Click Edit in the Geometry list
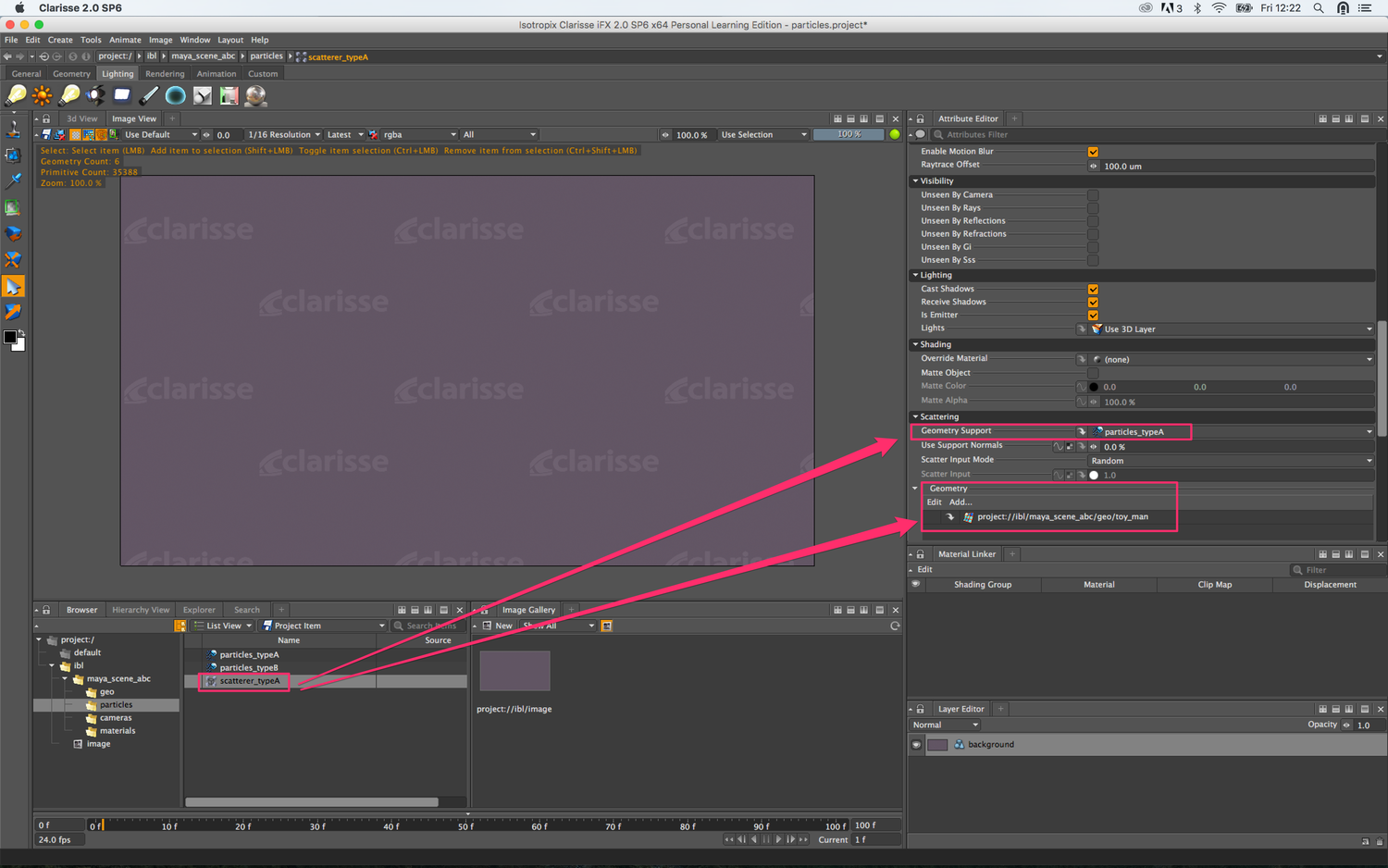This screenshot has width=1388, height=868. [935, 502]
